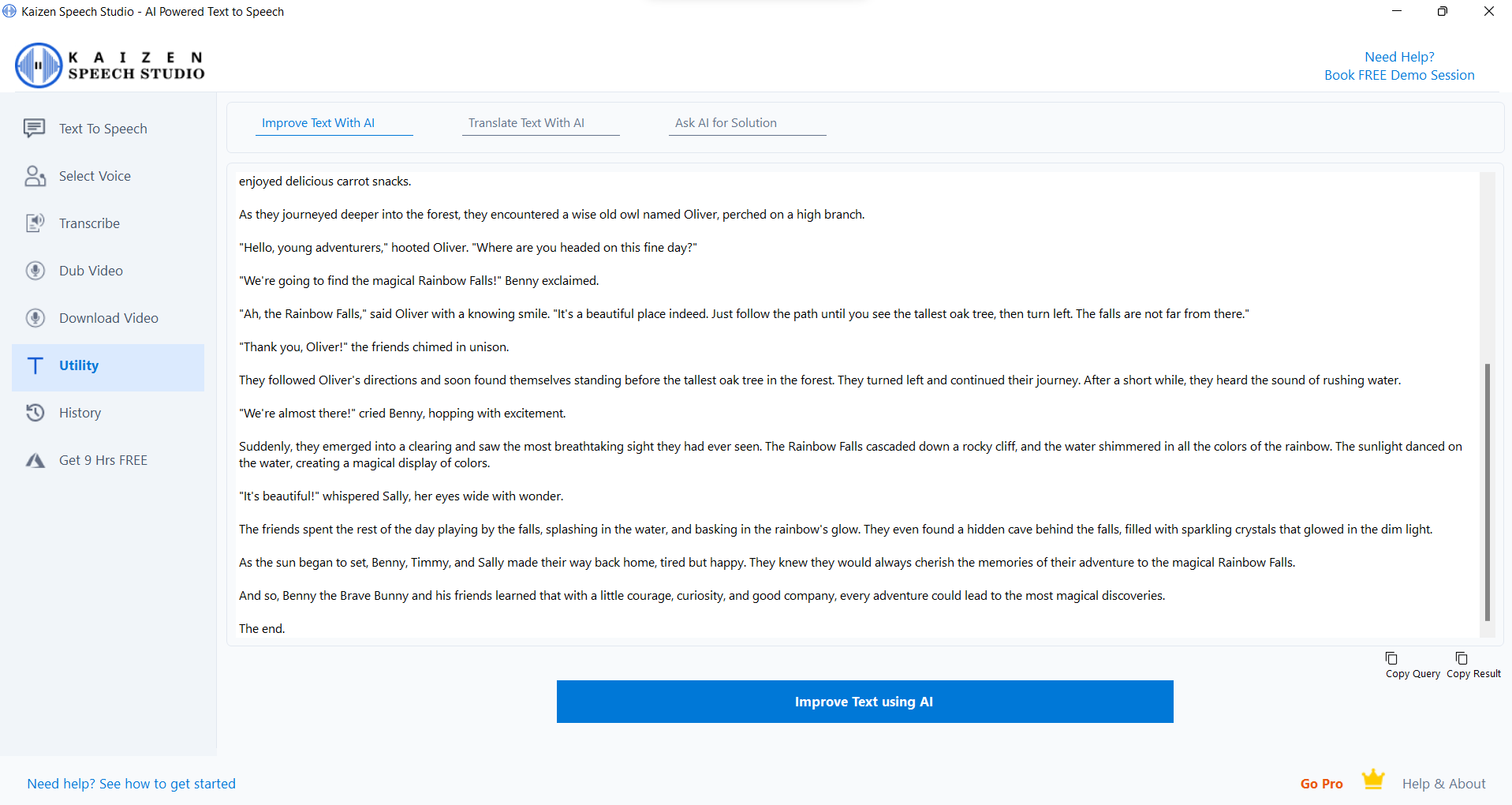1512x805 pixels.
Task: Click the Transcribe sidebar icon
Action: [x=35, y=223]
